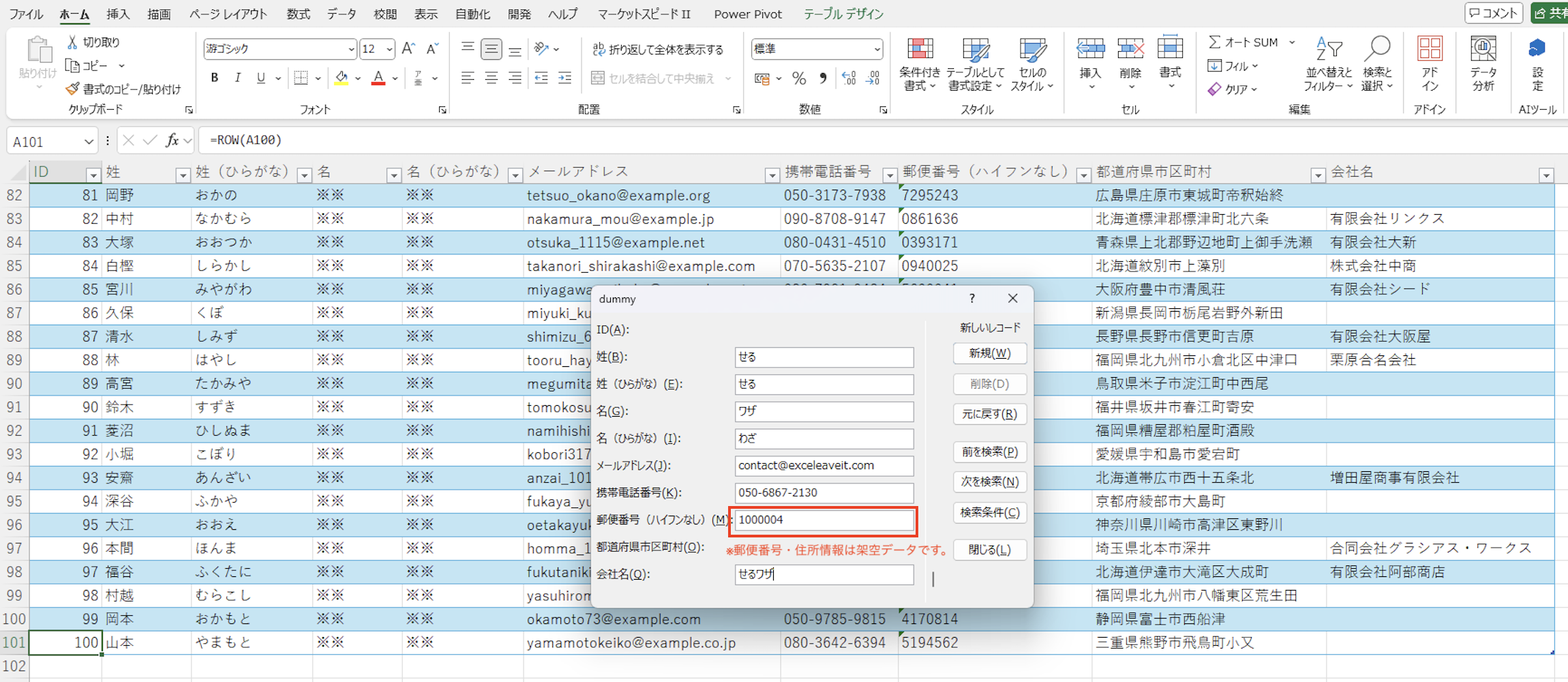Open Conditional Formatting (条件付き書式)
Screen dimensions: 1568x682
point(920,65)
